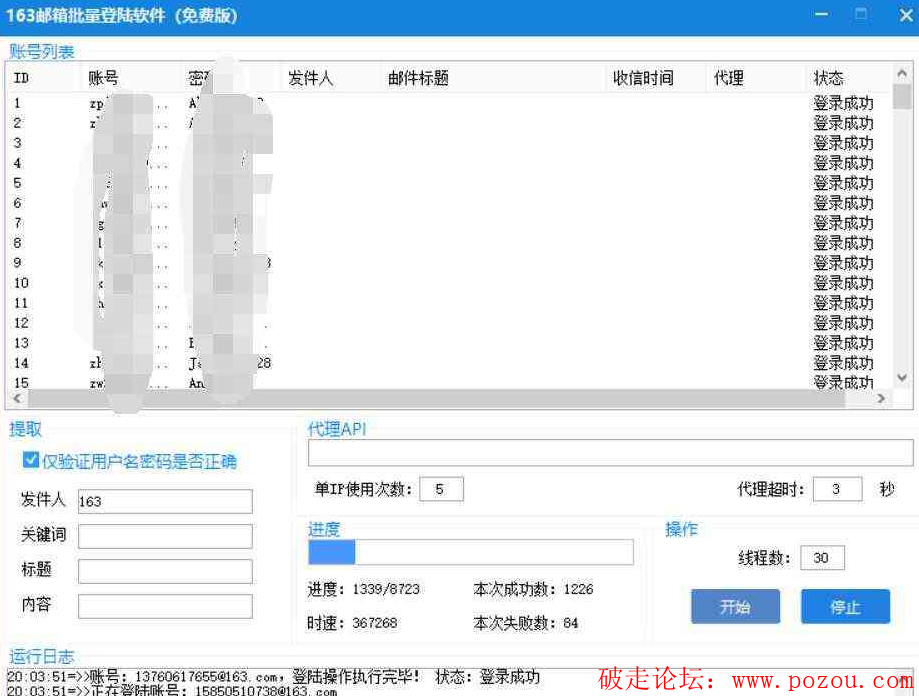919x696 pixels.
Task: Click log line for account 13760617655@163.com
Action: pos(273,677)
